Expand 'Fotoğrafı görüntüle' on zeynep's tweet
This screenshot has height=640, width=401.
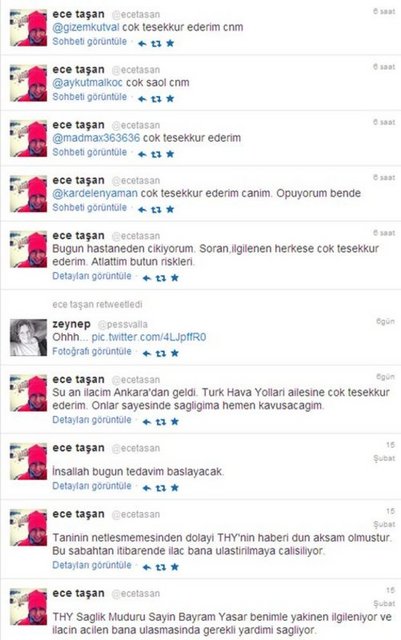click(x=92, y=351)
